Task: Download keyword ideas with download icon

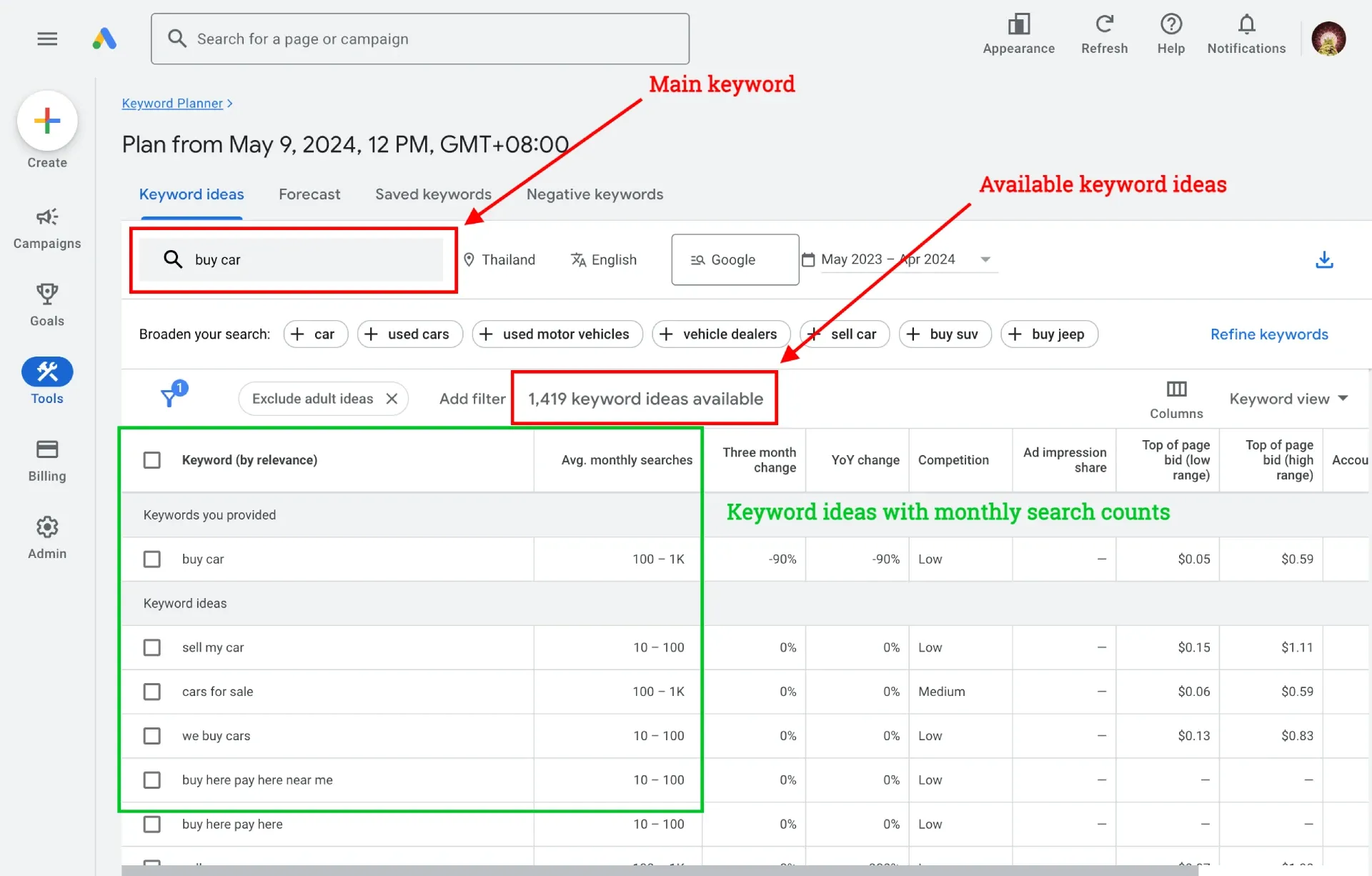Action: tap(1324, 259)
